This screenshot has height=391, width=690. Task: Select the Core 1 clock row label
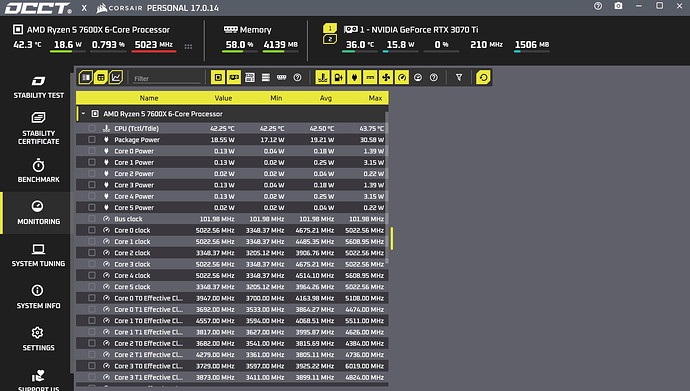132,241
